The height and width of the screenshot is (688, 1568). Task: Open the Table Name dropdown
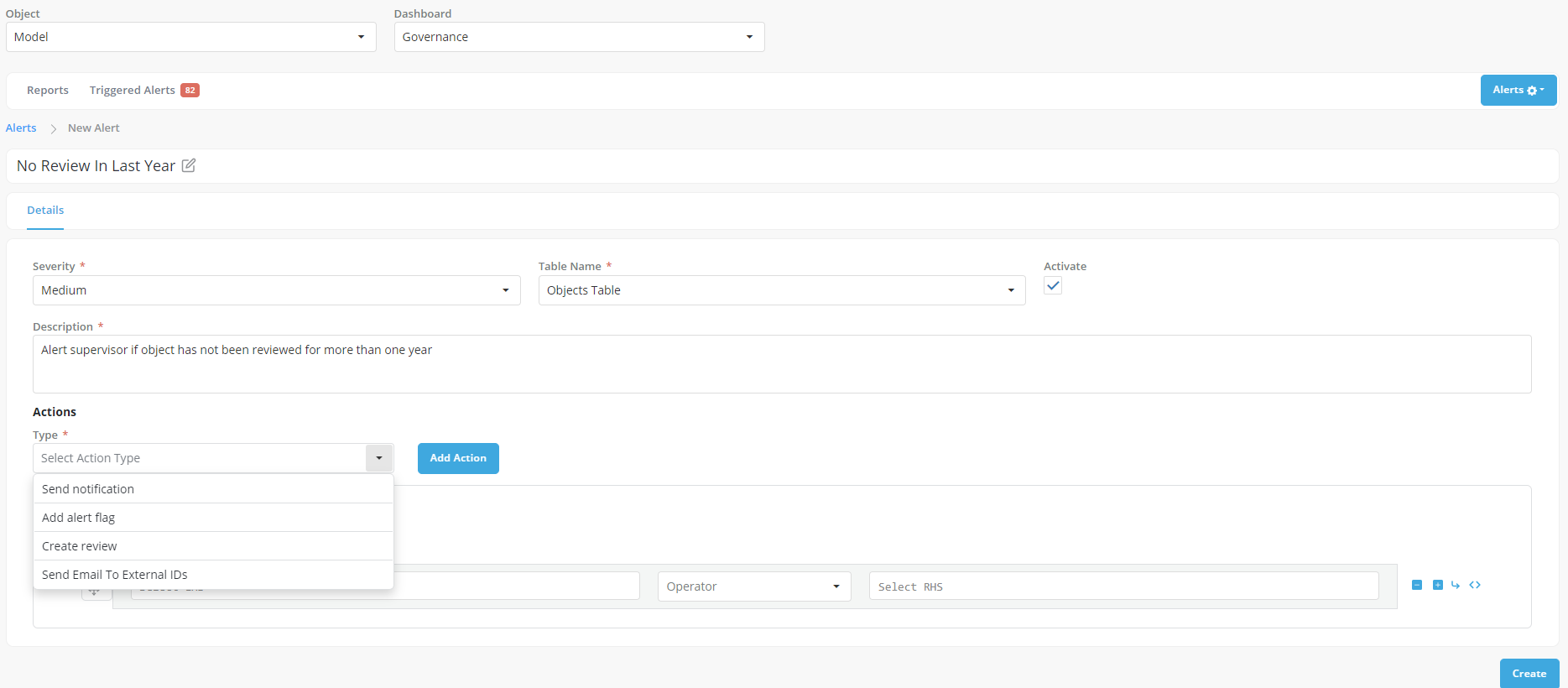781,290
